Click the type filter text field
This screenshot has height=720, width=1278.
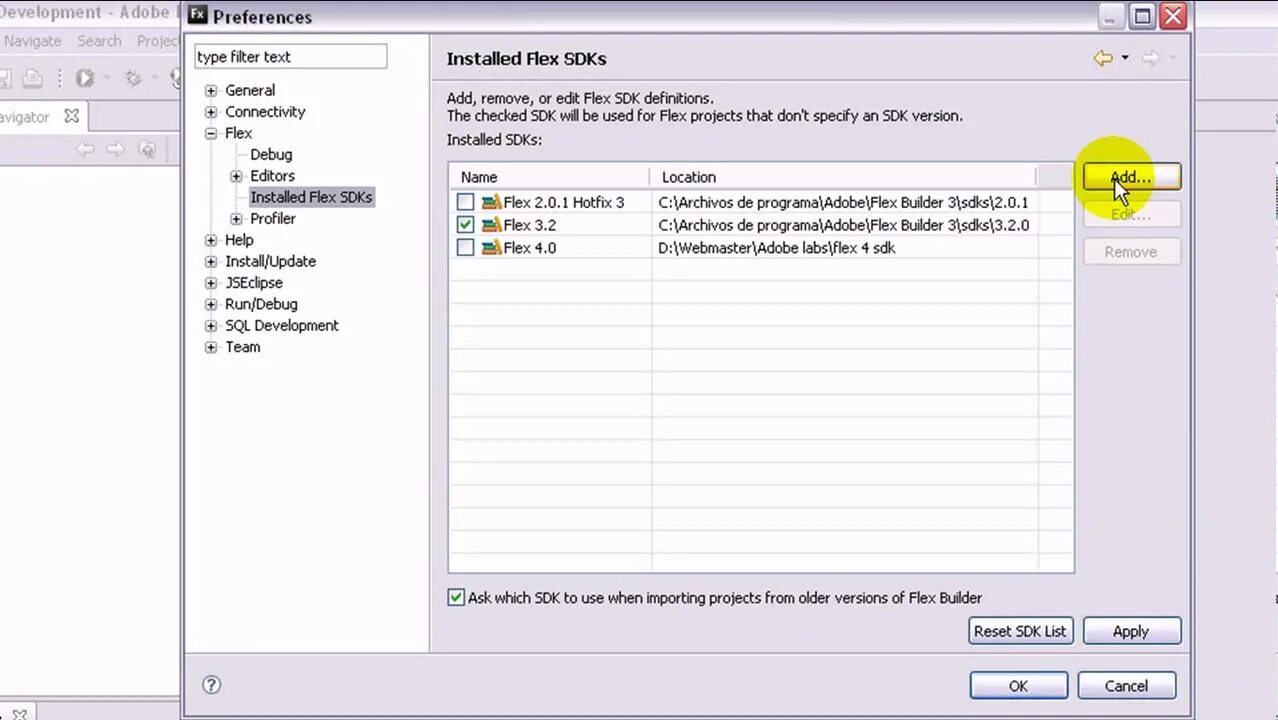(290, 57)
